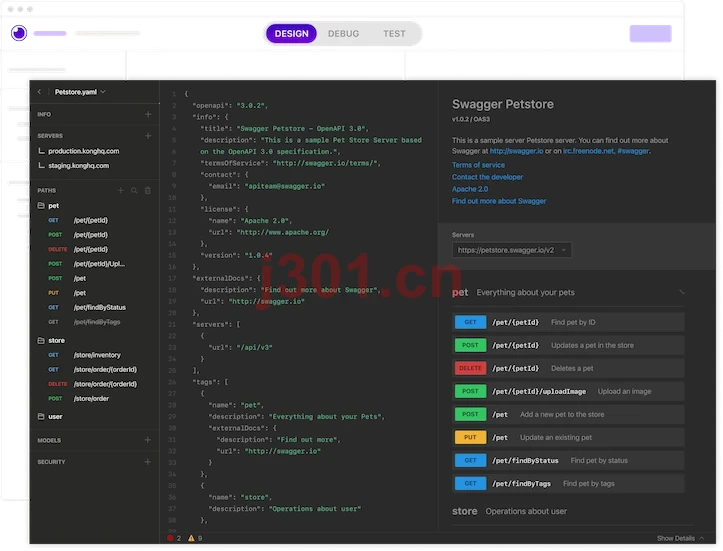Add a new server with plus icon

point(148,136)
